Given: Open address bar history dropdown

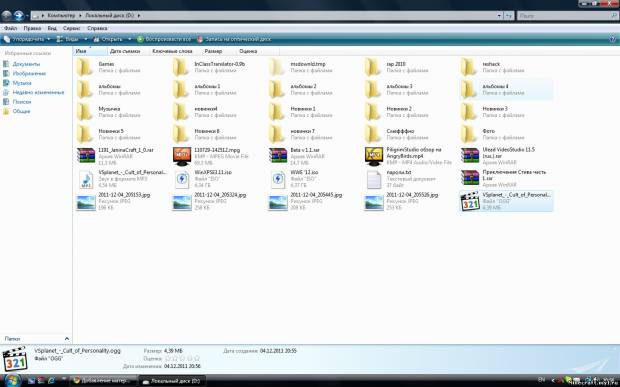Looking at the screenshot, I should (499, 16).
